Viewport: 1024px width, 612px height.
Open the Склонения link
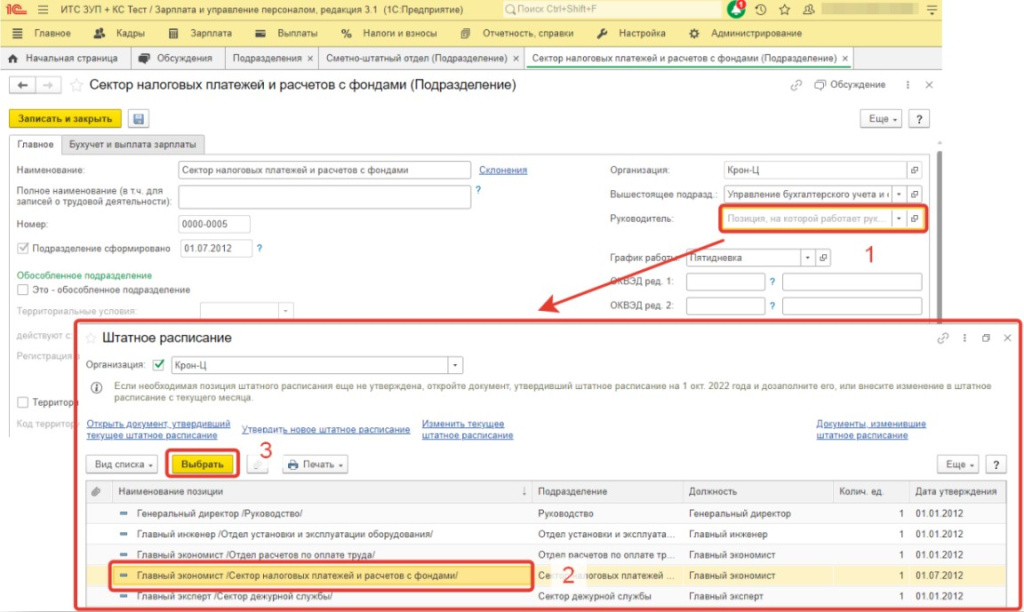[x=503, y=170]
